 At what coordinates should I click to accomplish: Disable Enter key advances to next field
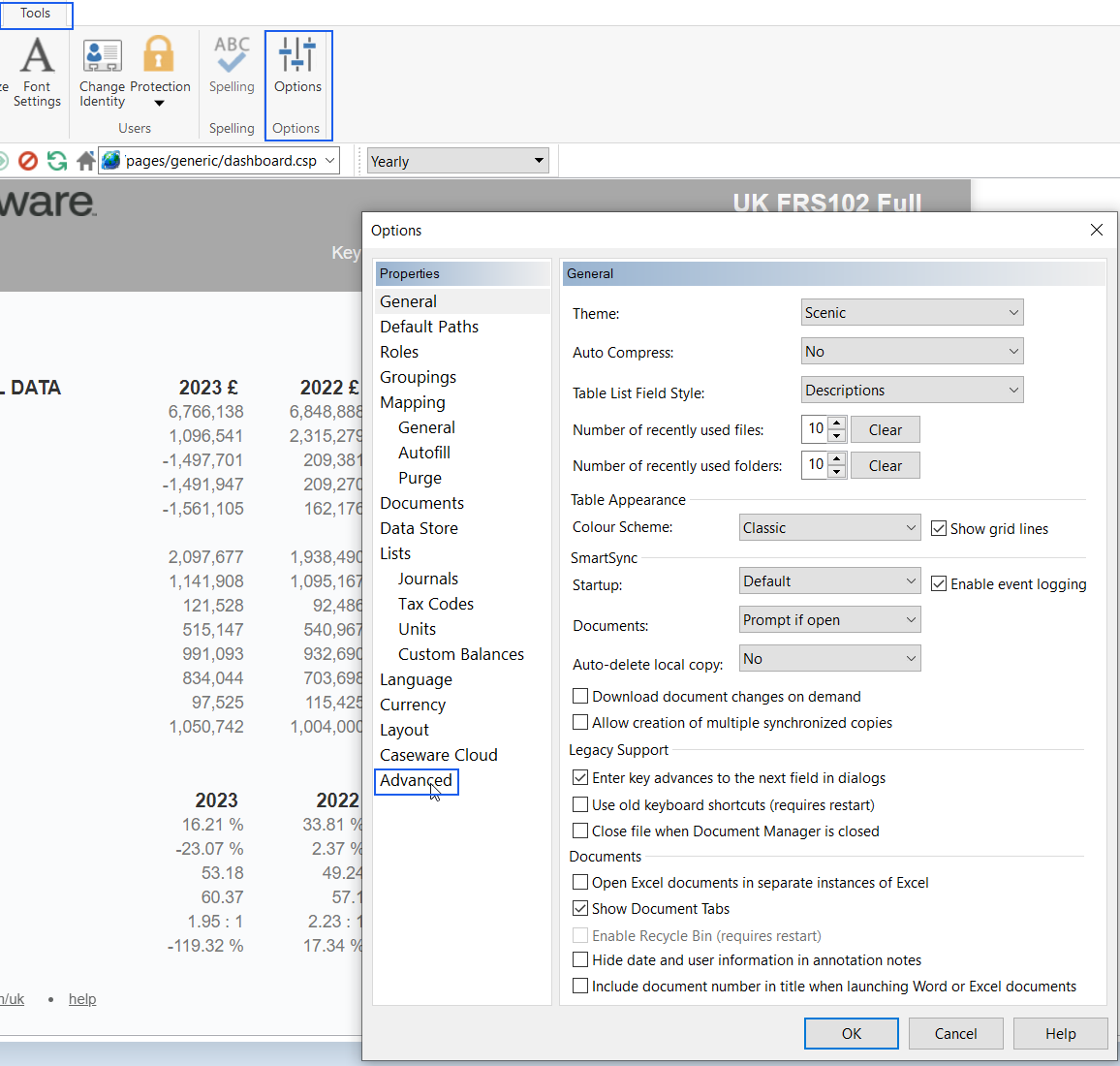(x=580, y=777)
